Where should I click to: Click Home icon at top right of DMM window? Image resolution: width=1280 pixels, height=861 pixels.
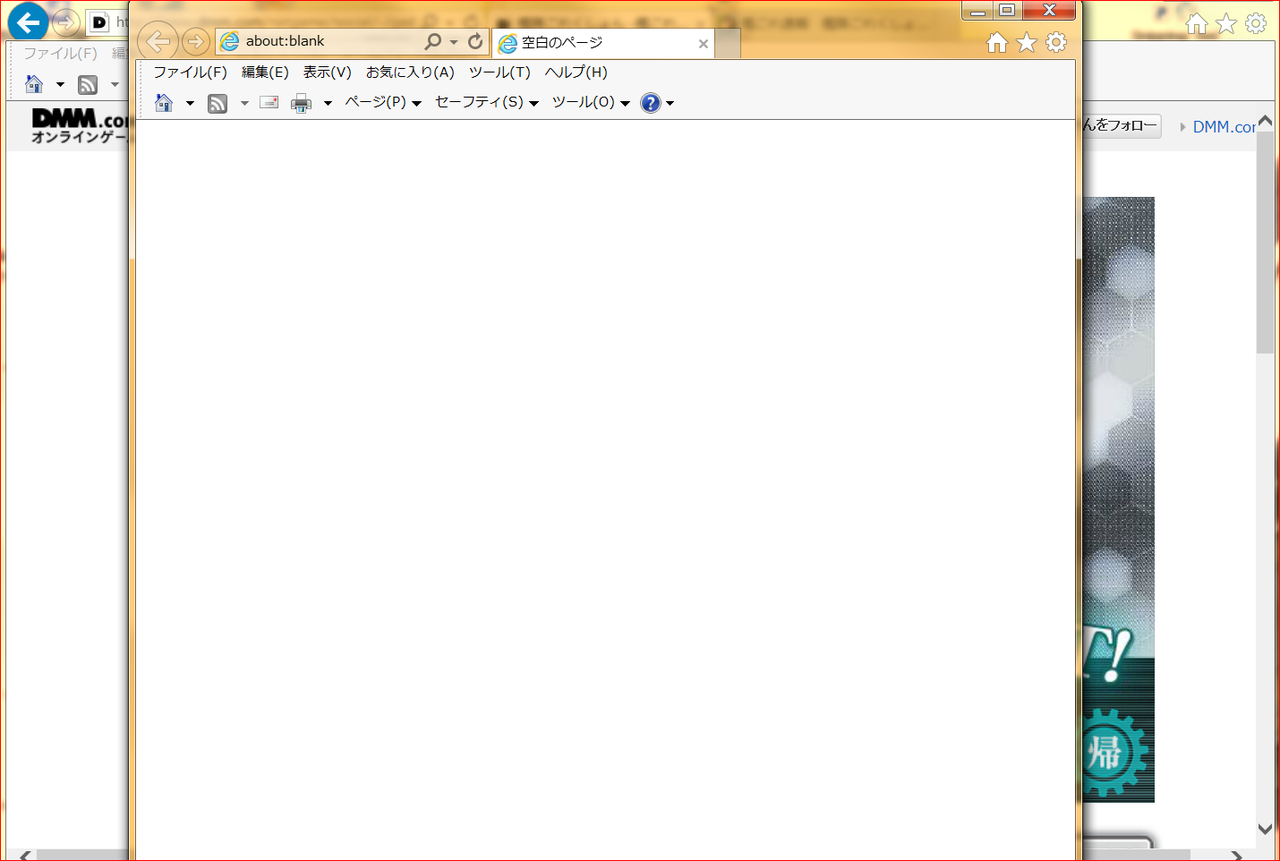coord(1197,24)
